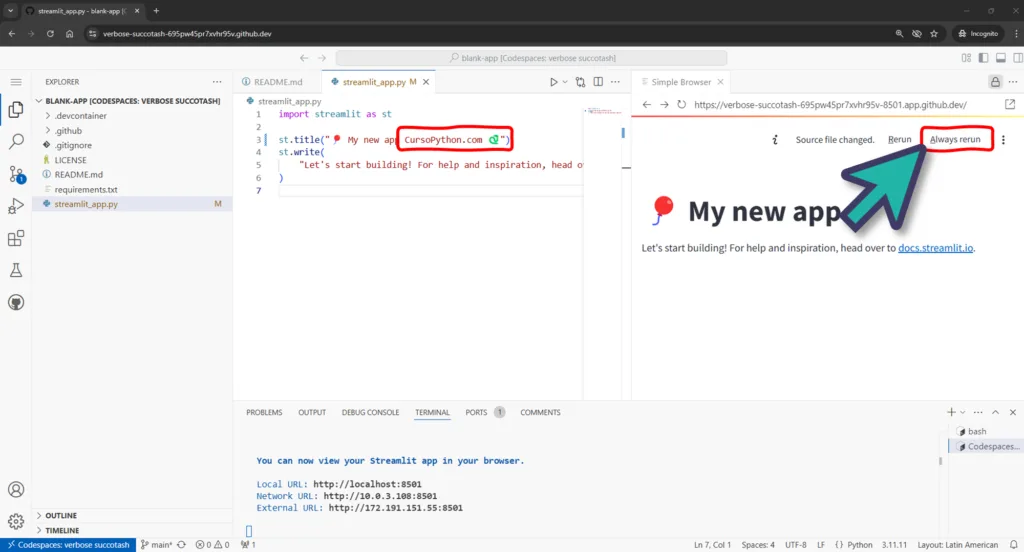Open requirements.txt in the explorer
The image size is (1024, 552).
click(x=86, y=189)
